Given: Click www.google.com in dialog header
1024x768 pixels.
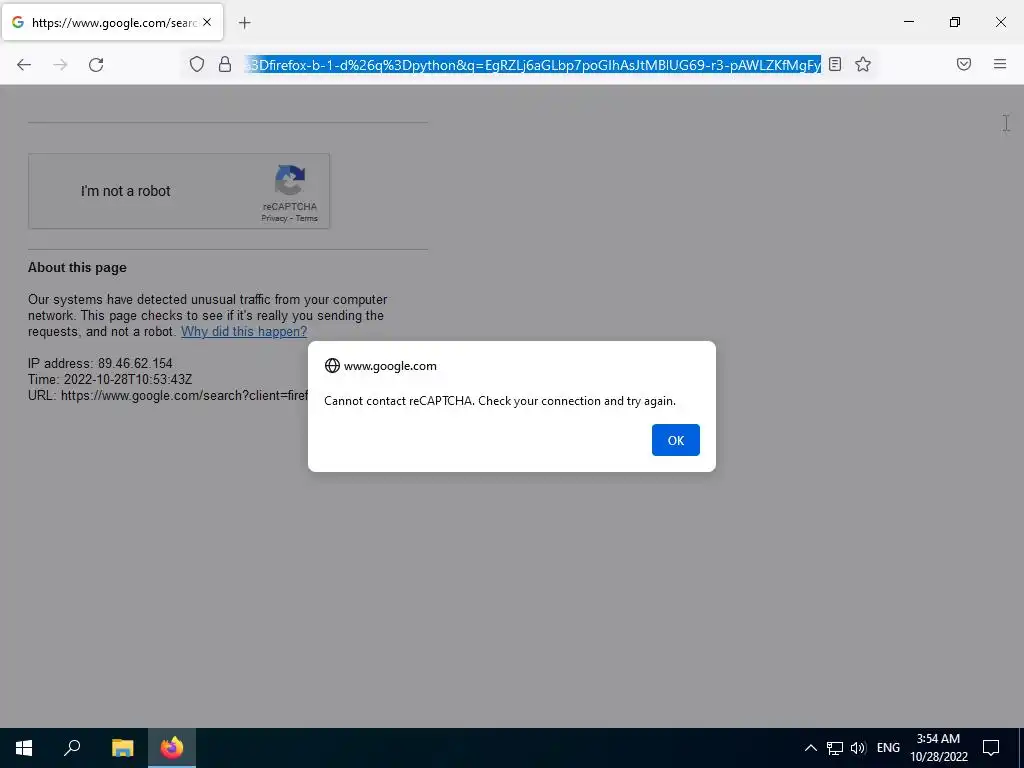Looking at the screenshot, I should click(390, 366).
